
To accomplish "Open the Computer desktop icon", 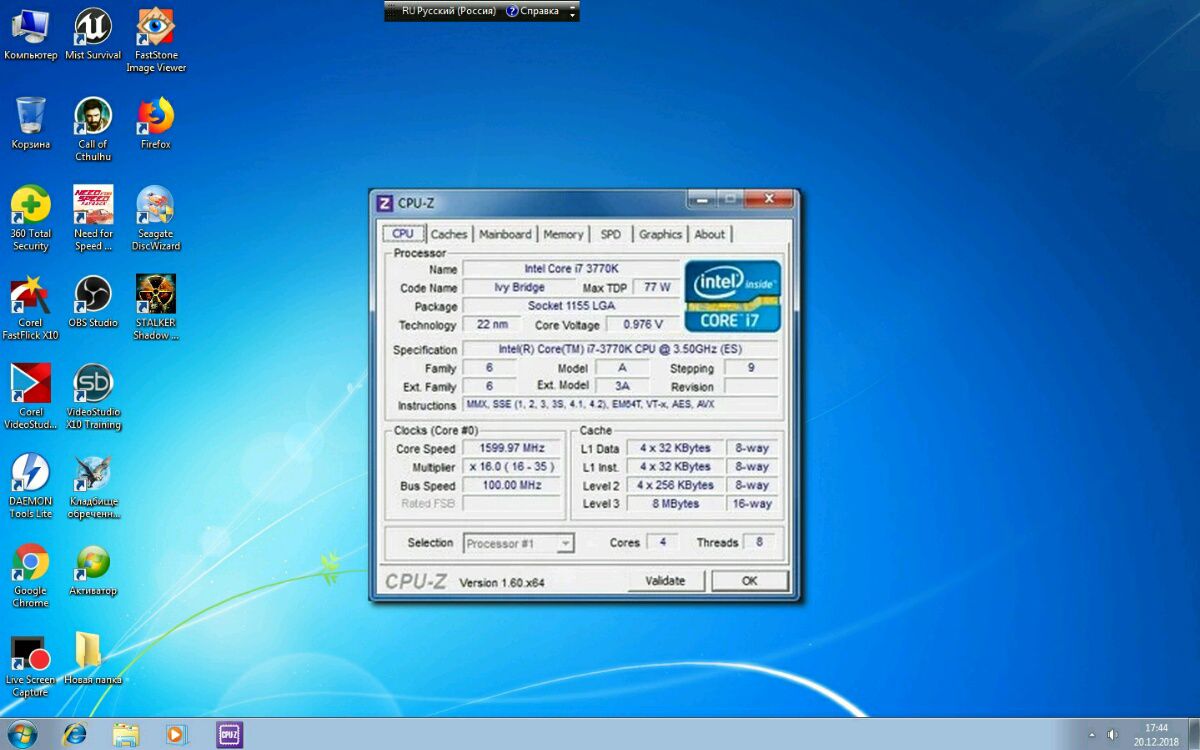I will point(30,34).
